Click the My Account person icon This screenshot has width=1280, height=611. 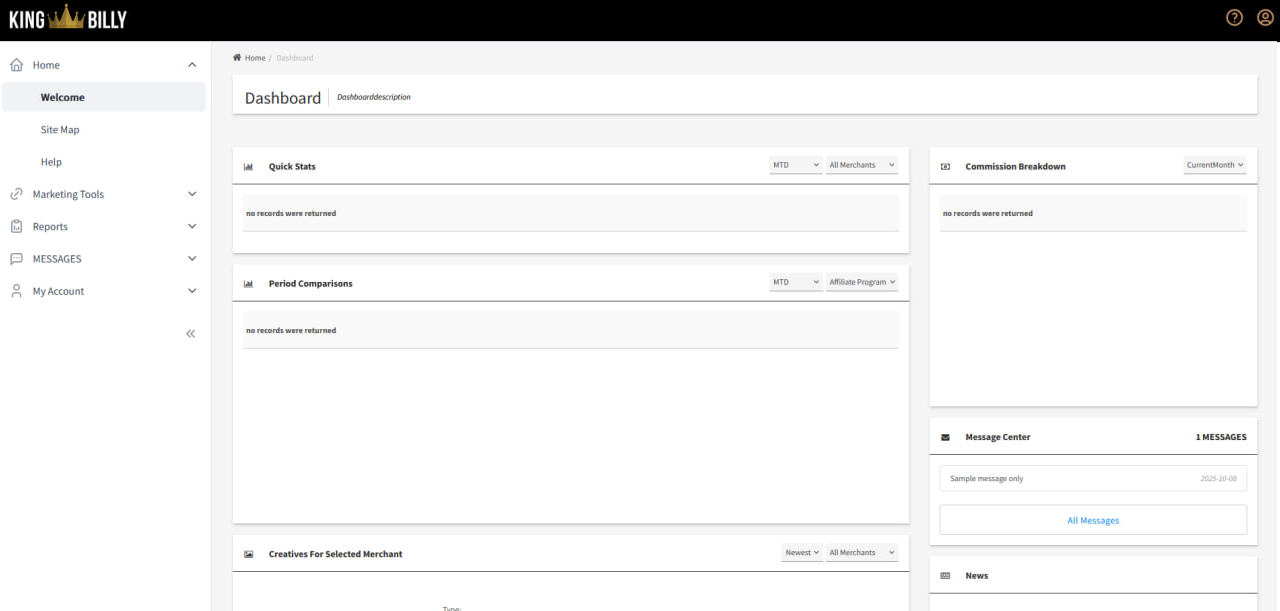point(16,291)
